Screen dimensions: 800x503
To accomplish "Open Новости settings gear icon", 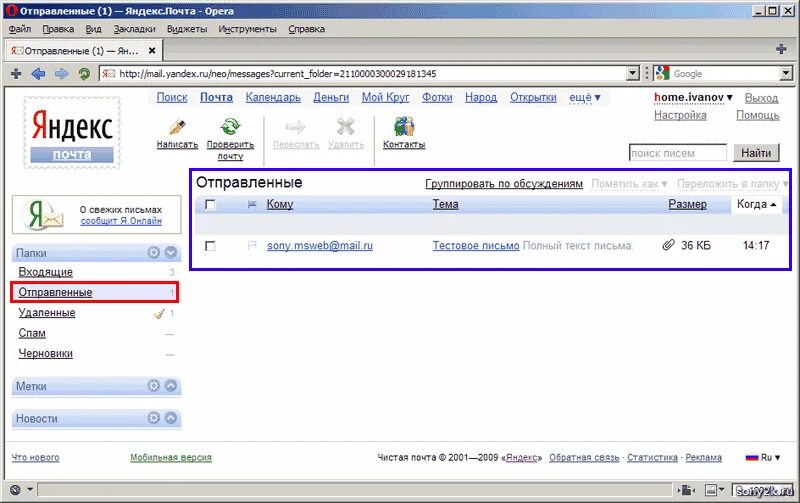I will coord(154,418).
